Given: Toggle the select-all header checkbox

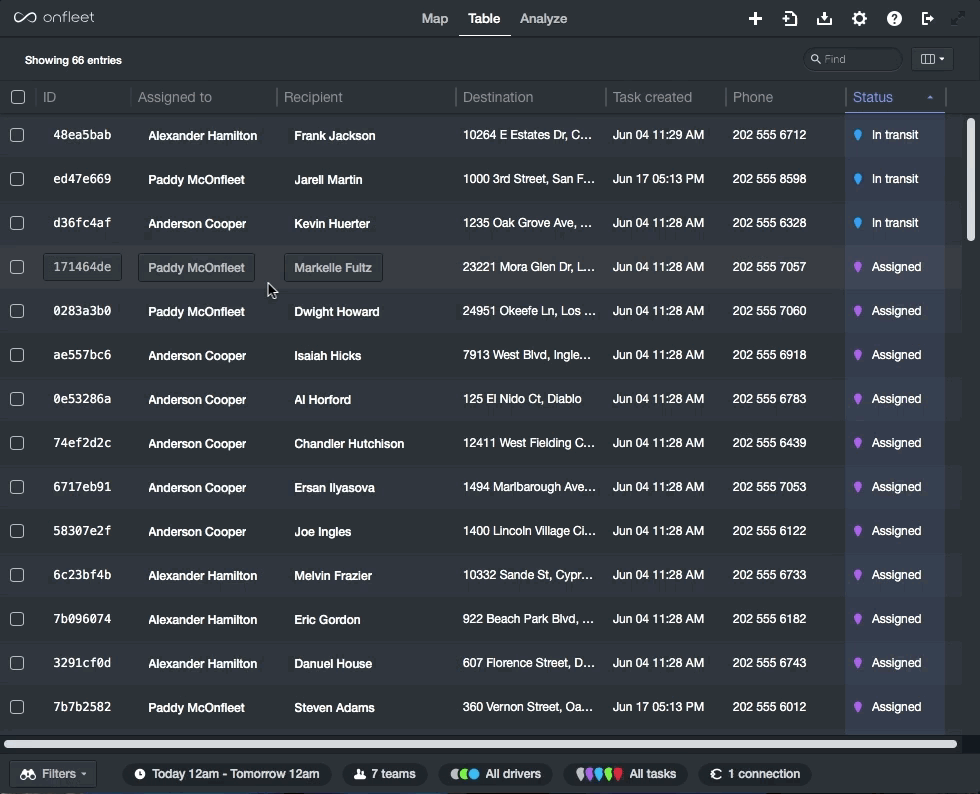Looking at the screenshot, I should [x=18, y=97].
